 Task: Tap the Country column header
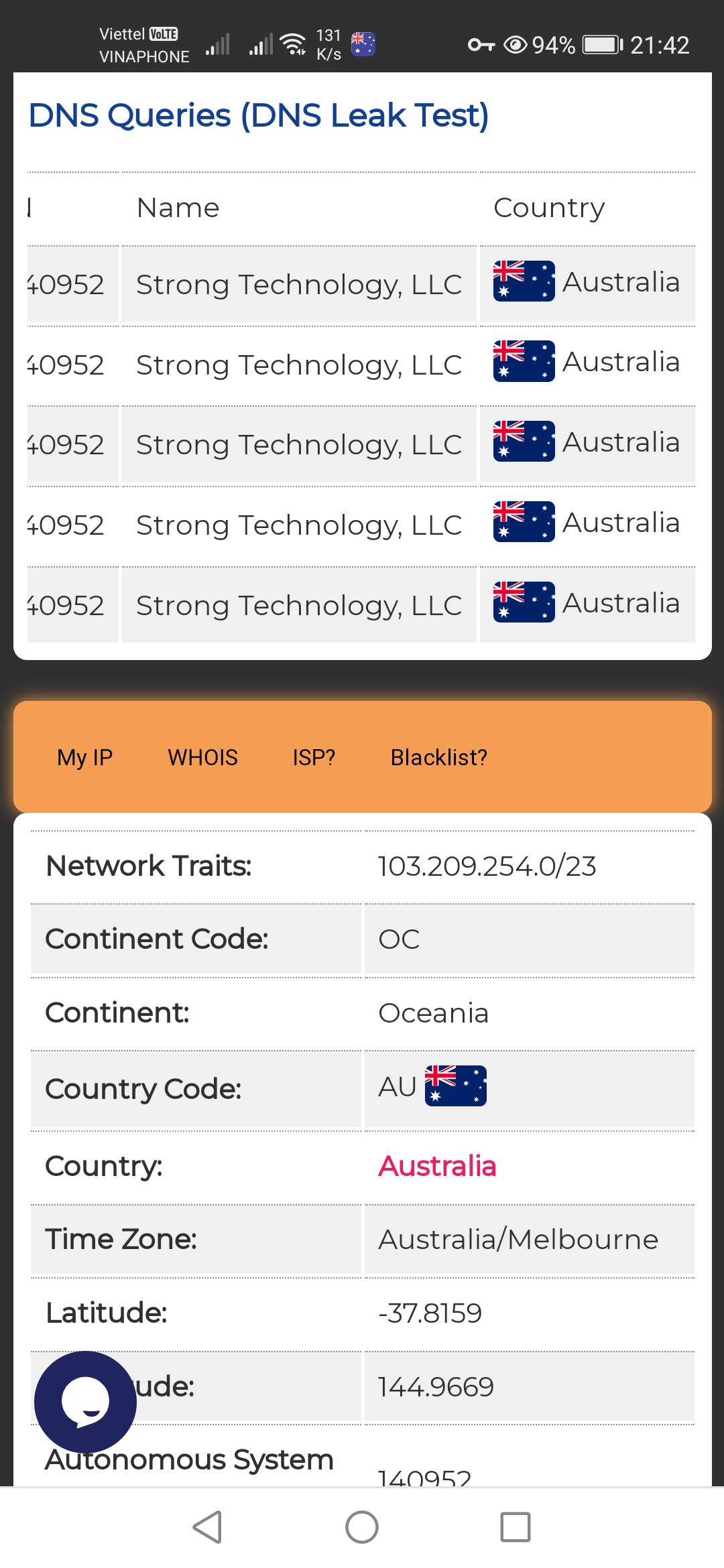549,208
